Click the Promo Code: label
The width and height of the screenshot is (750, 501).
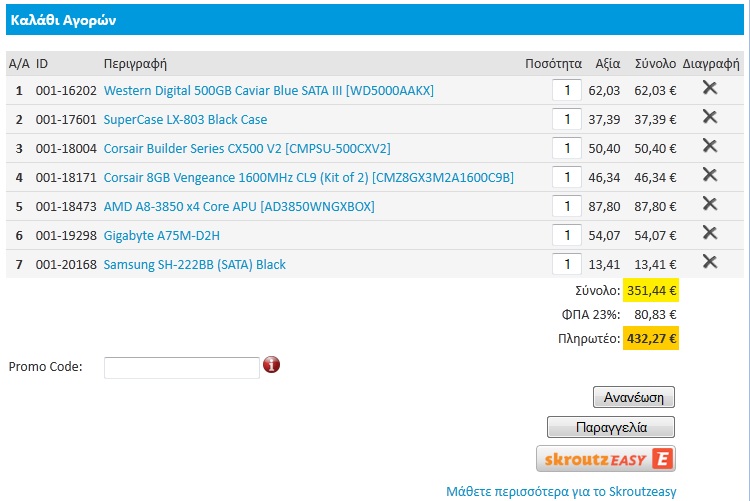pyautogui.click(x=45, y=367)
